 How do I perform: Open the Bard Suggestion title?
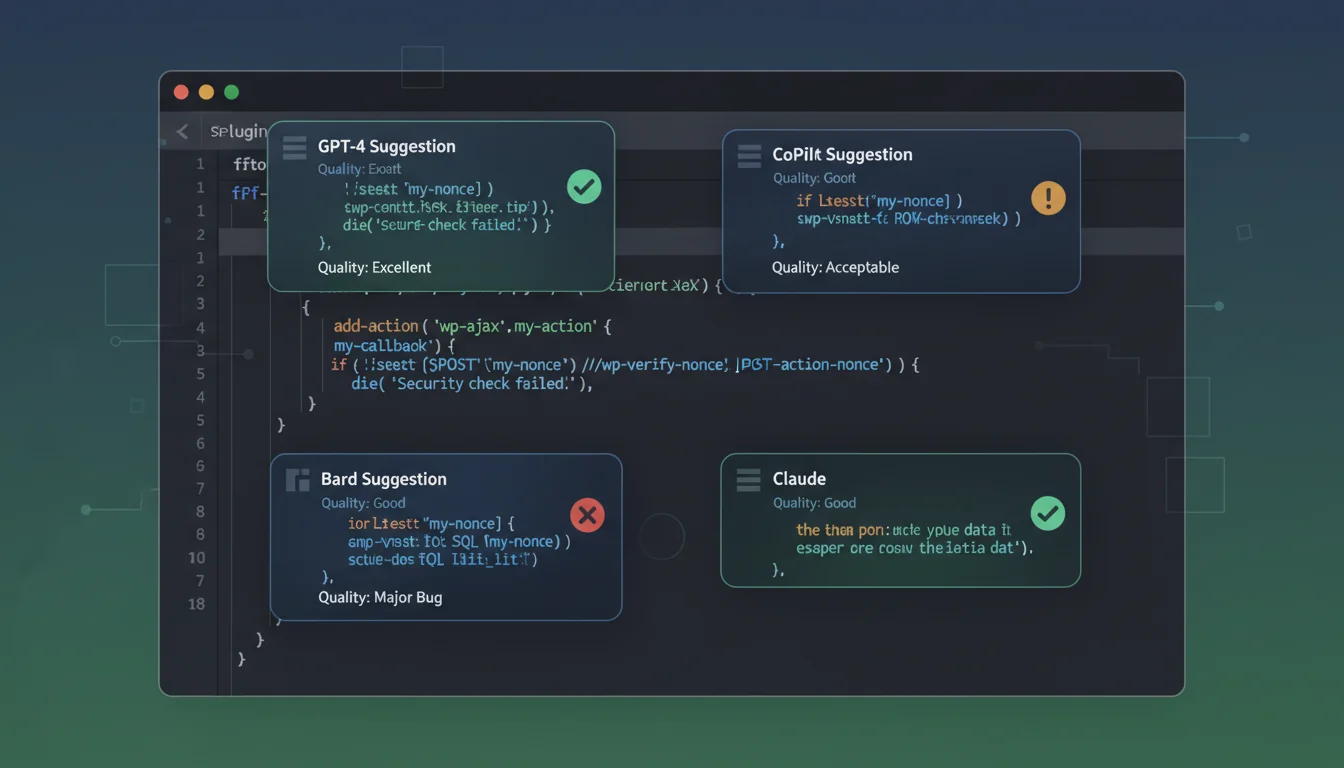click(x=384, y=479)
